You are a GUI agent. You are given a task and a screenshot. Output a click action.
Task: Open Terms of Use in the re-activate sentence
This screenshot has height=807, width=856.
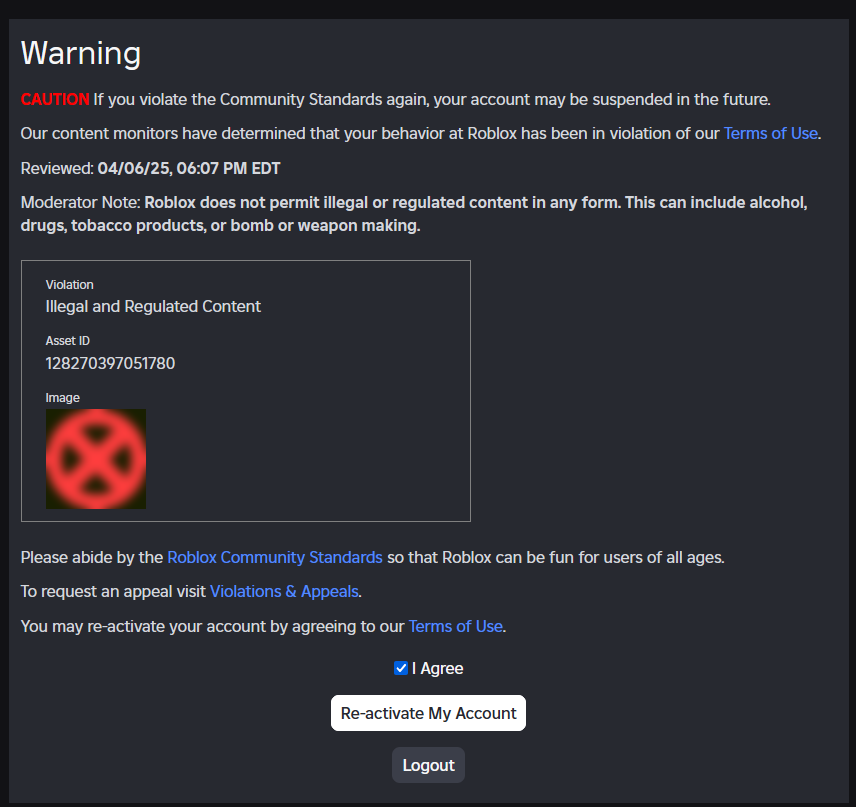pyautogui.click(x=455, y=626)
